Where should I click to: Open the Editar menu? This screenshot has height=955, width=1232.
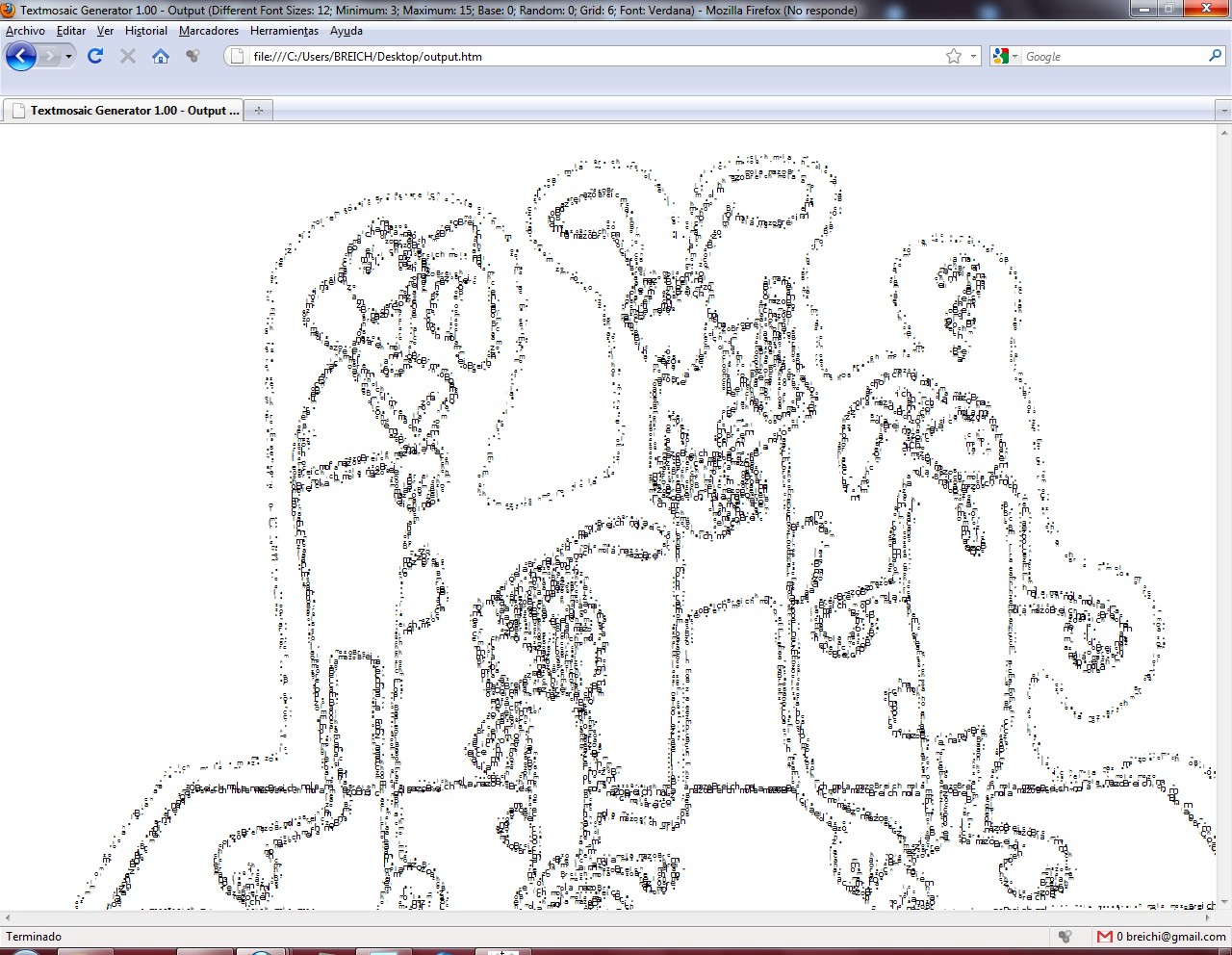click(71, 31)
